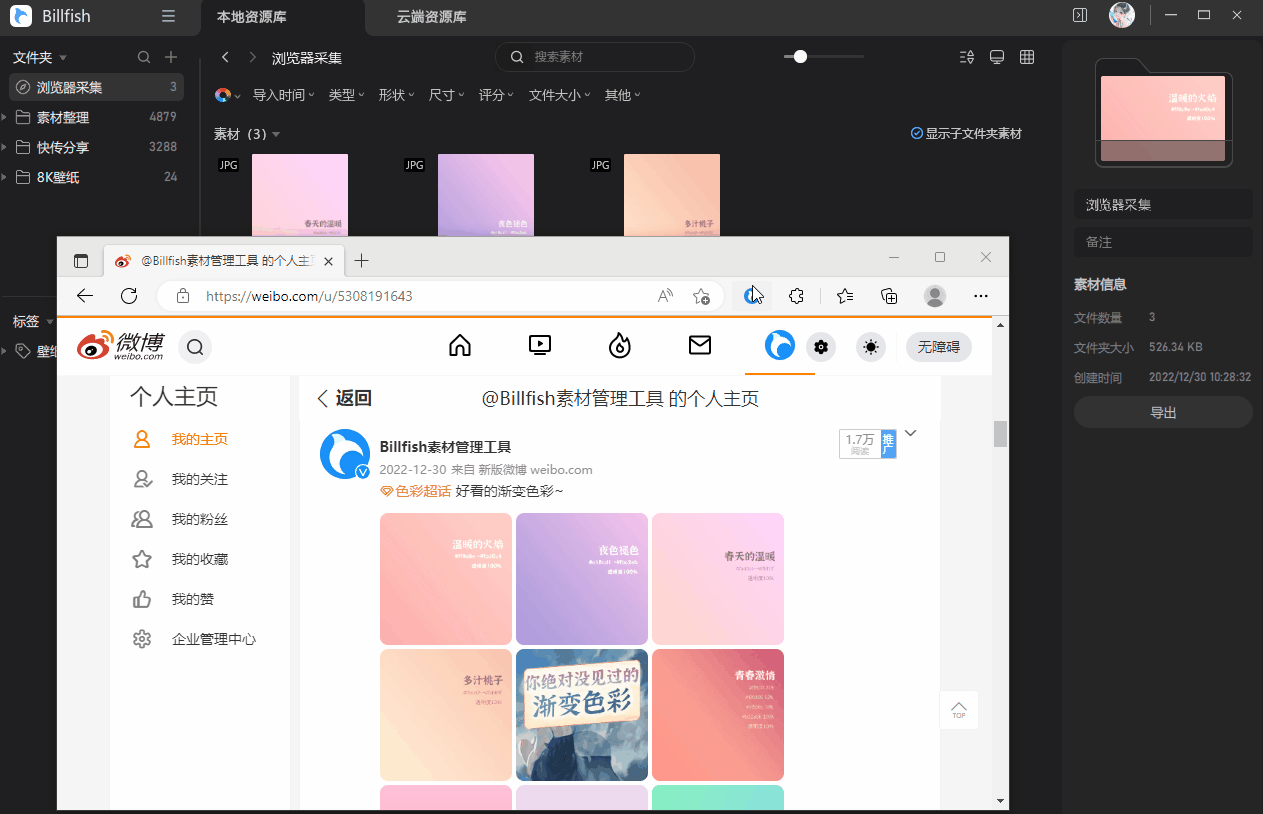Enable 显示子文件夹素材 option
Image resolution: width=1263 pixels, height=814 pixels.
[966, 132]
